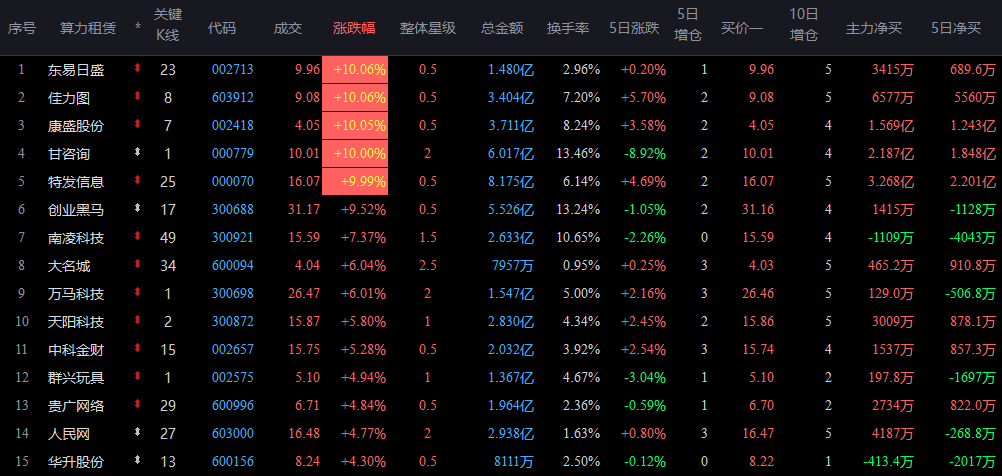Sort by the 总金额 column header
The image size is (1002, 476).
pyautogui.click(x=502, y=28)
